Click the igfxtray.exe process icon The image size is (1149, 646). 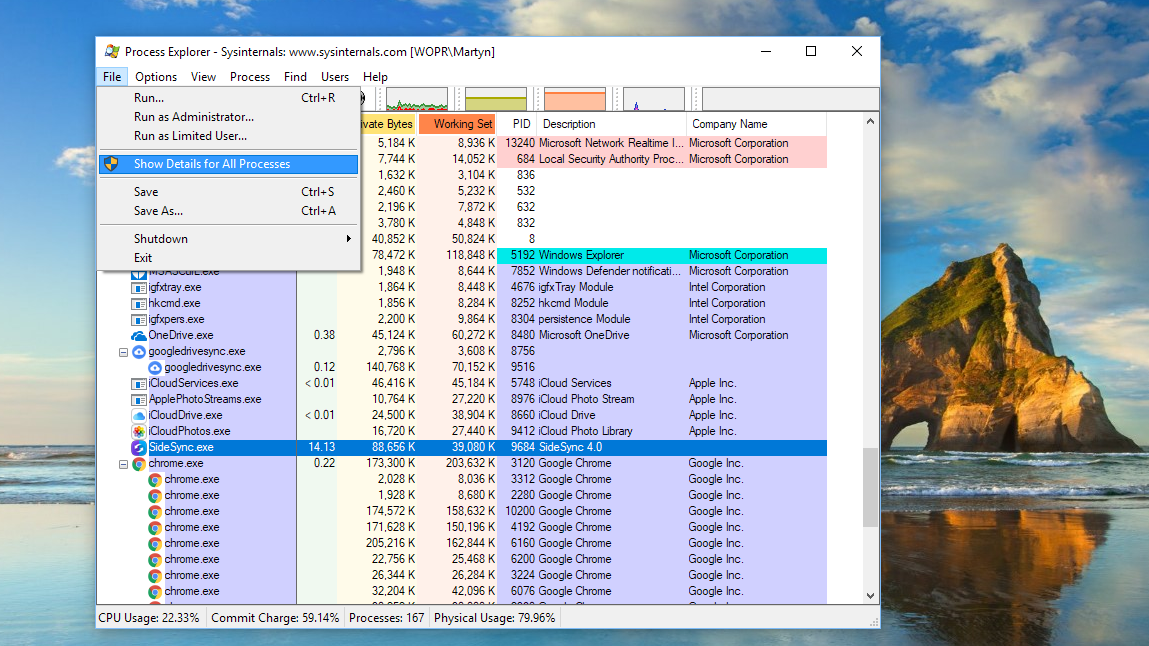point(137,287)
